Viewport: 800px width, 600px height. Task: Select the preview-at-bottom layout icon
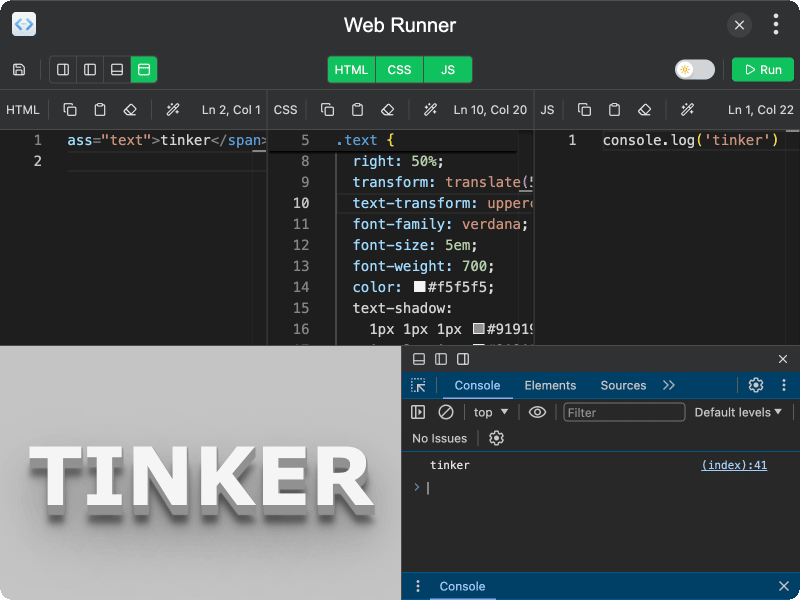pyautogui.click(x=117, y=69)
